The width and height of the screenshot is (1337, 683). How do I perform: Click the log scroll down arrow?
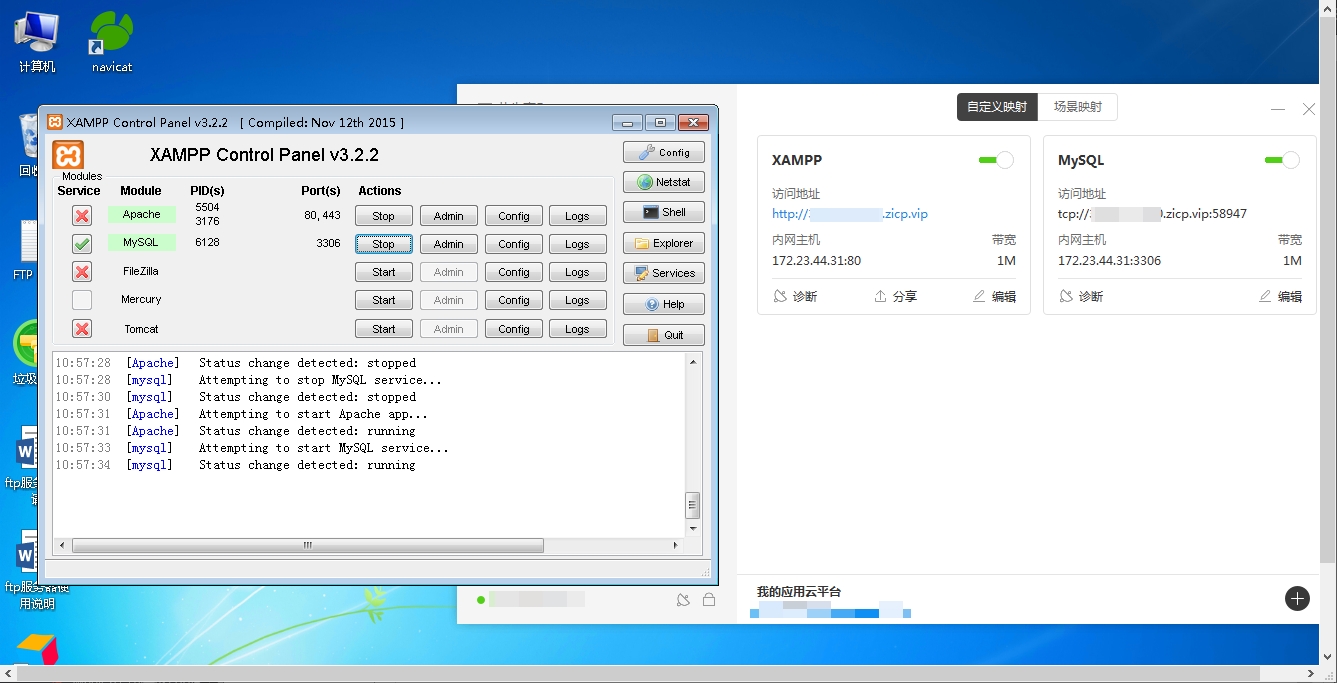(693, 528)
